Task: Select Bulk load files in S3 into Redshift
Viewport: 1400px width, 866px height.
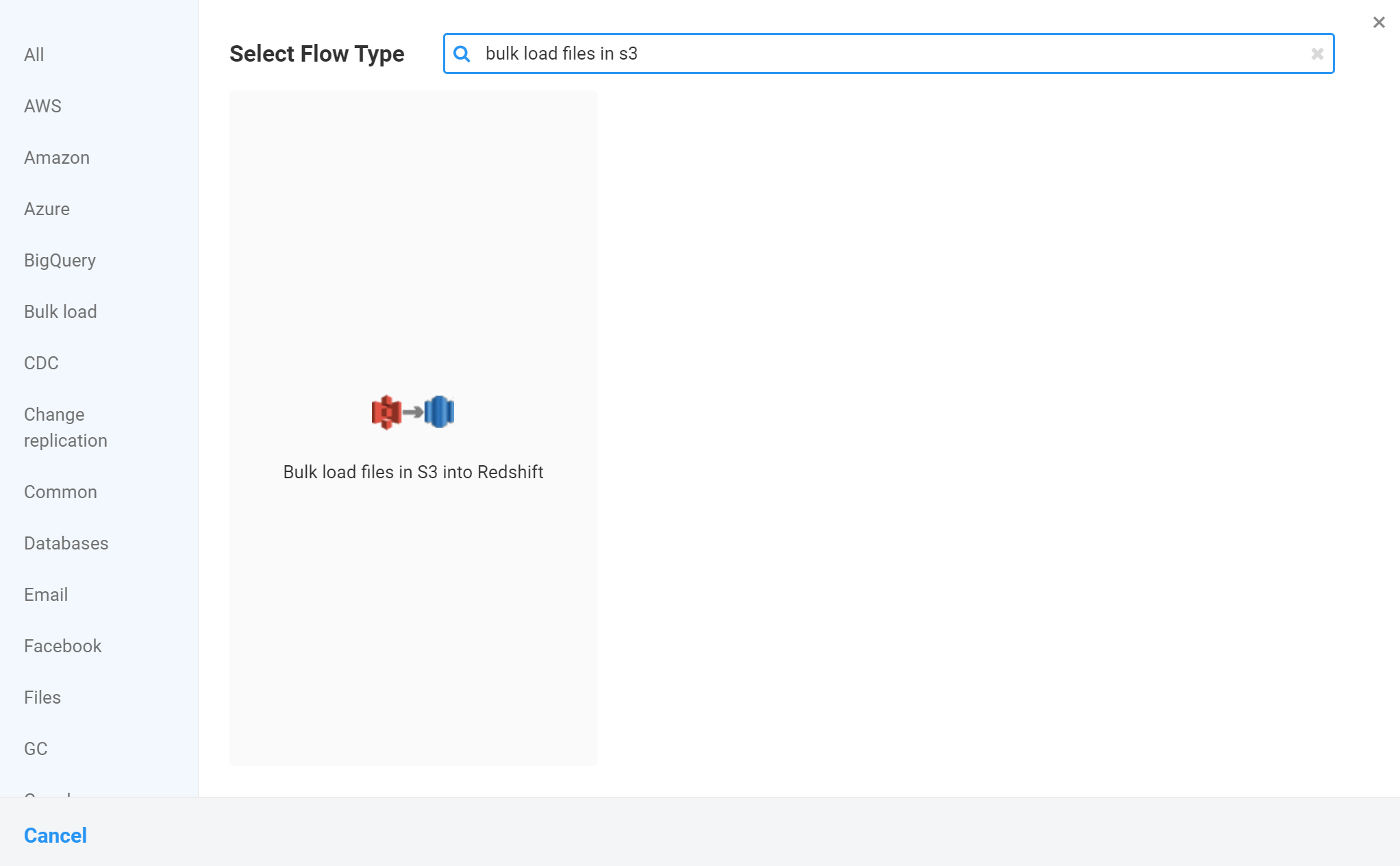Action: 413,472
